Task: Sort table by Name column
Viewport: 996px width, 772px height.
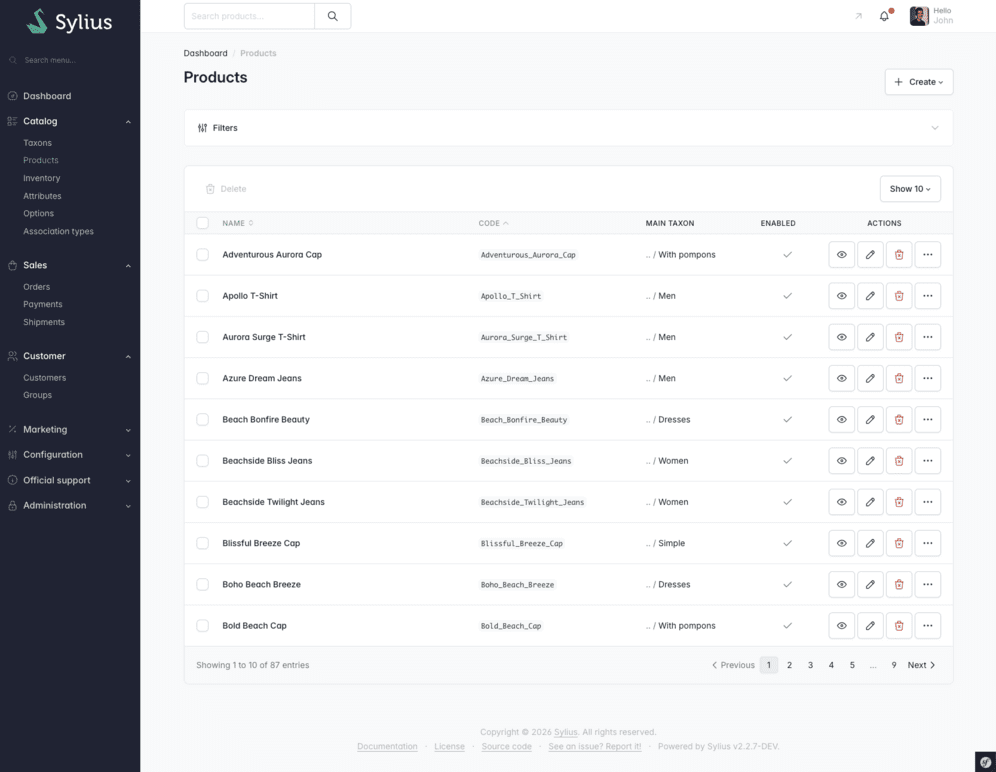Action: [x=238, y=223]
